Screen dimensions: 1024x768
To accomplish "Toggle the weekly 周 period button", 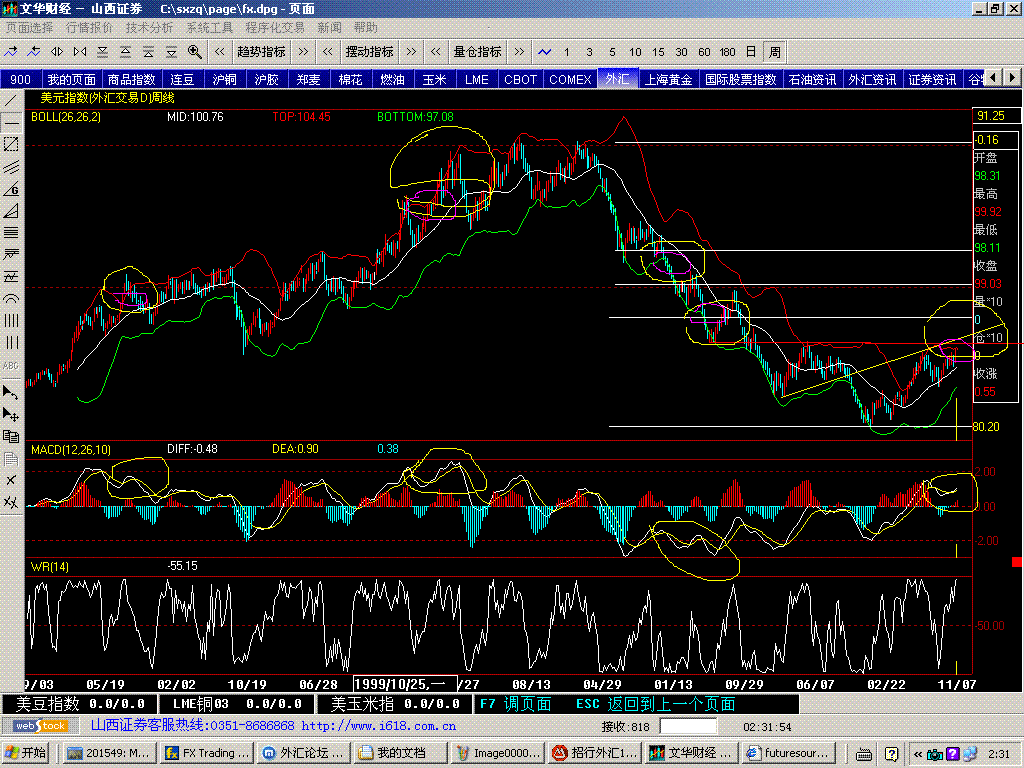I will click(775, 51).
